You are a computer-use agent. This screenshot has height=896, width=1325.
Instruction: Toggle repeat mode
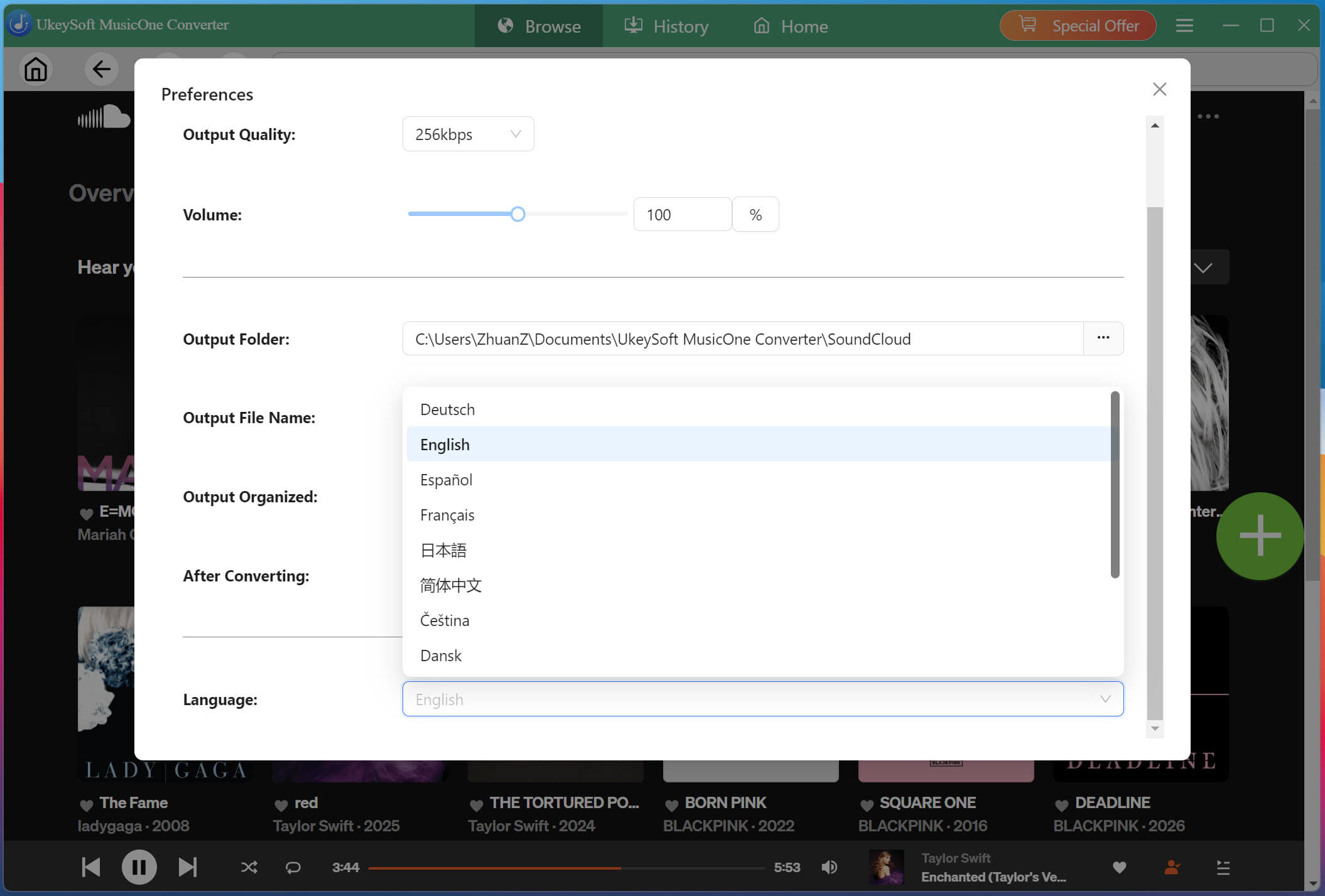tap(293, 867)
